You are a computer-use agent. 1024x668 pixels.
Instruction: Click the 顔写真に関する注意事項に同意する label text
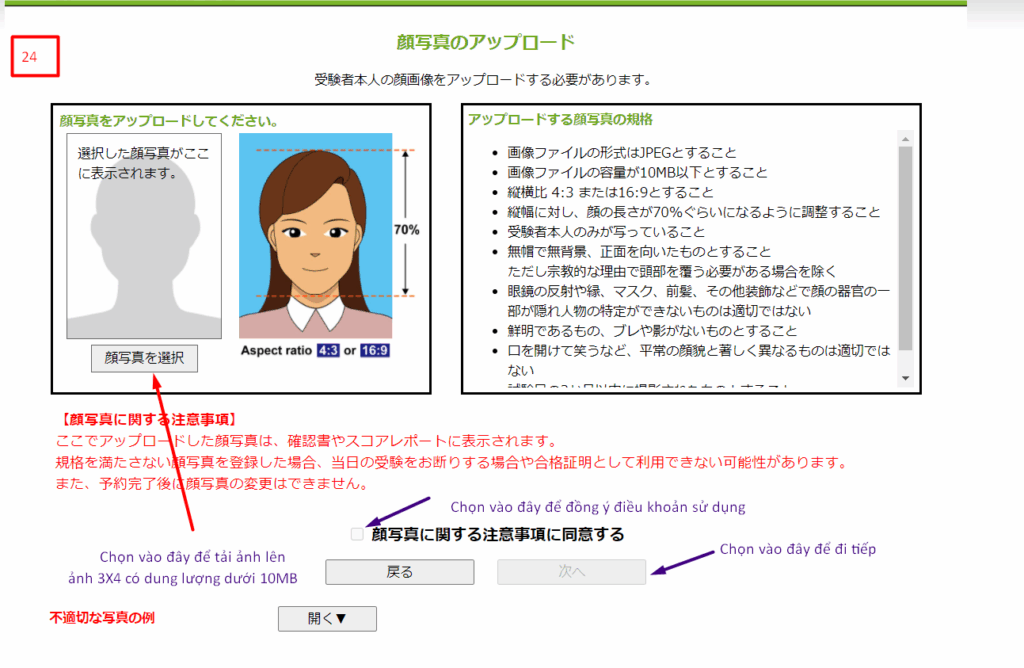[x=497, y=535]
